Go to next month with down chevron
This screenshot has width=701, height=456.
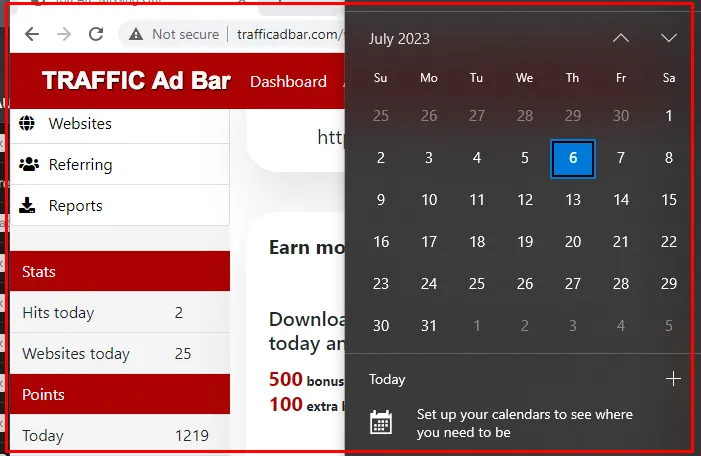669,38
